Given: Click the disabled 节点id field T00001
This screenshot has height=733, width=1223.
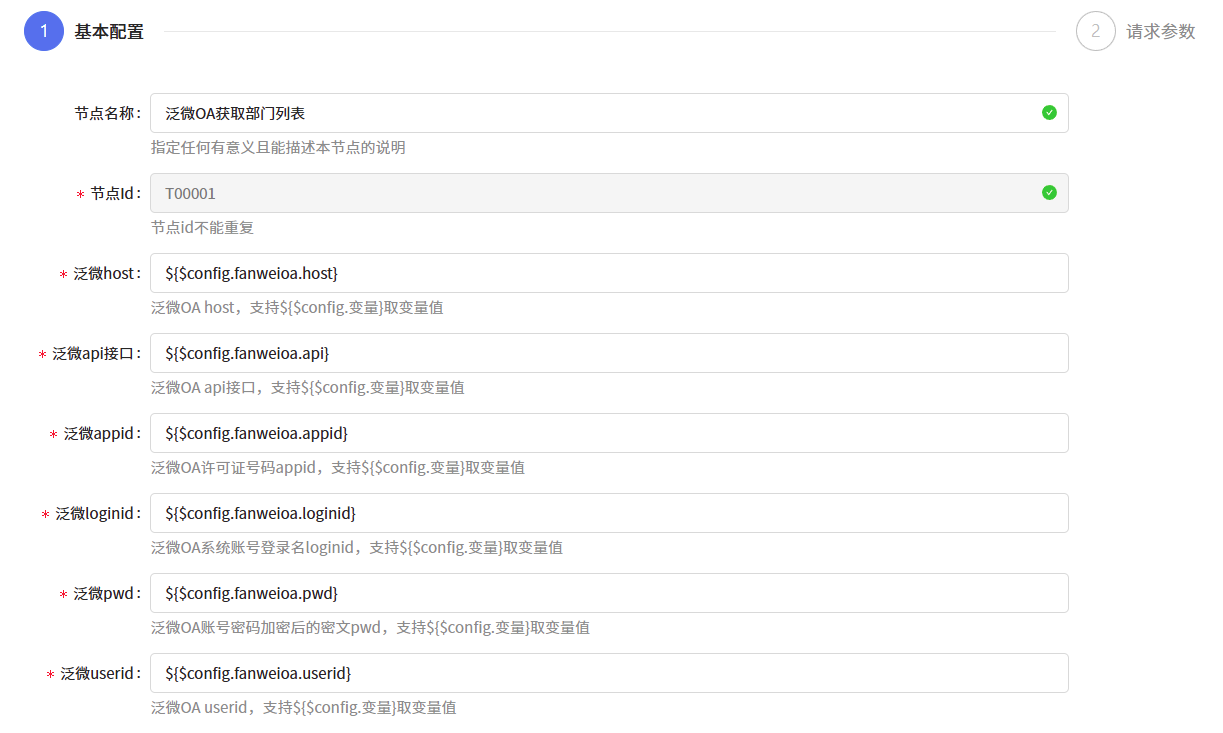Looking at the screenshot, I should tap(600, 193).
